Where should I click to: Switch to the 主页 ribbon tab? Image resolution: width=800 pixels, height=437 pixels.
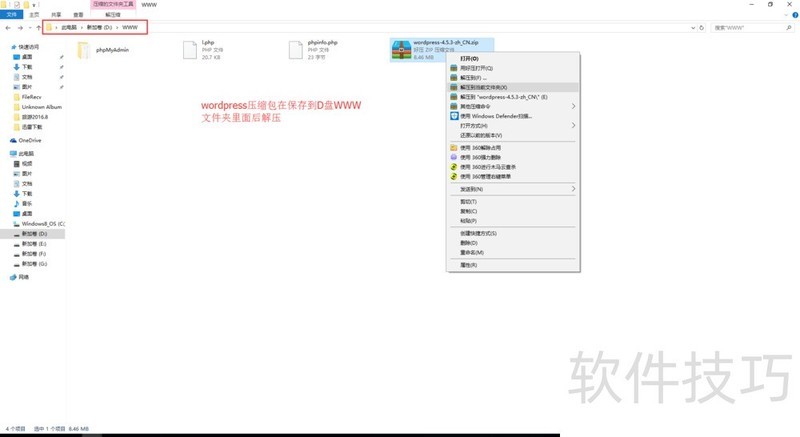pos(34,15)
